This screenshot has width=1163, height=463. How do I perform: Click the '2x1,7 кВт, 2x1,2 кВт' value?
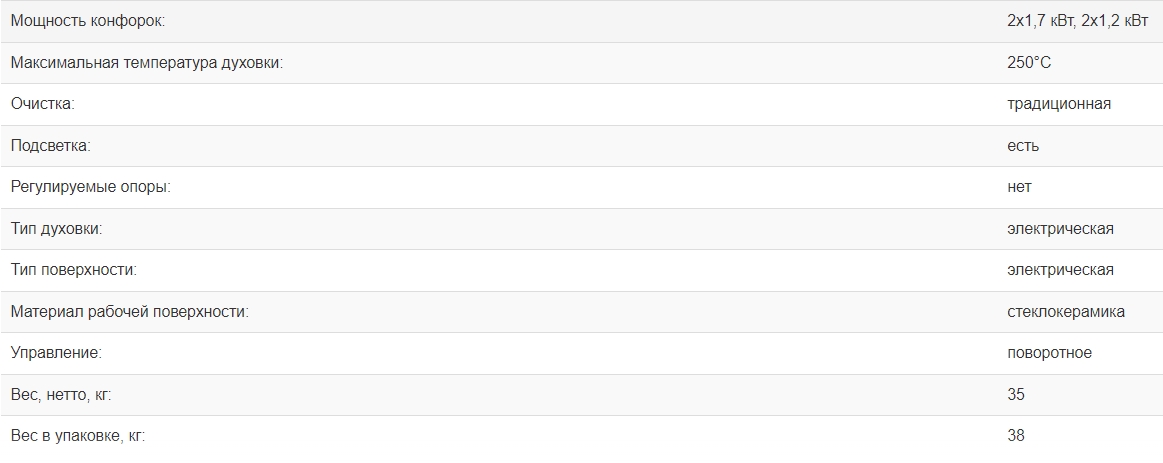coord(1078,21)
